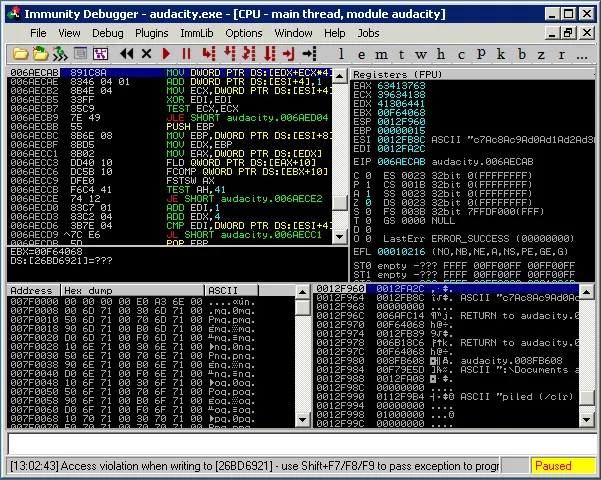Show the Log window with 'l' button
601x480 pixels.
coord(341,53)
